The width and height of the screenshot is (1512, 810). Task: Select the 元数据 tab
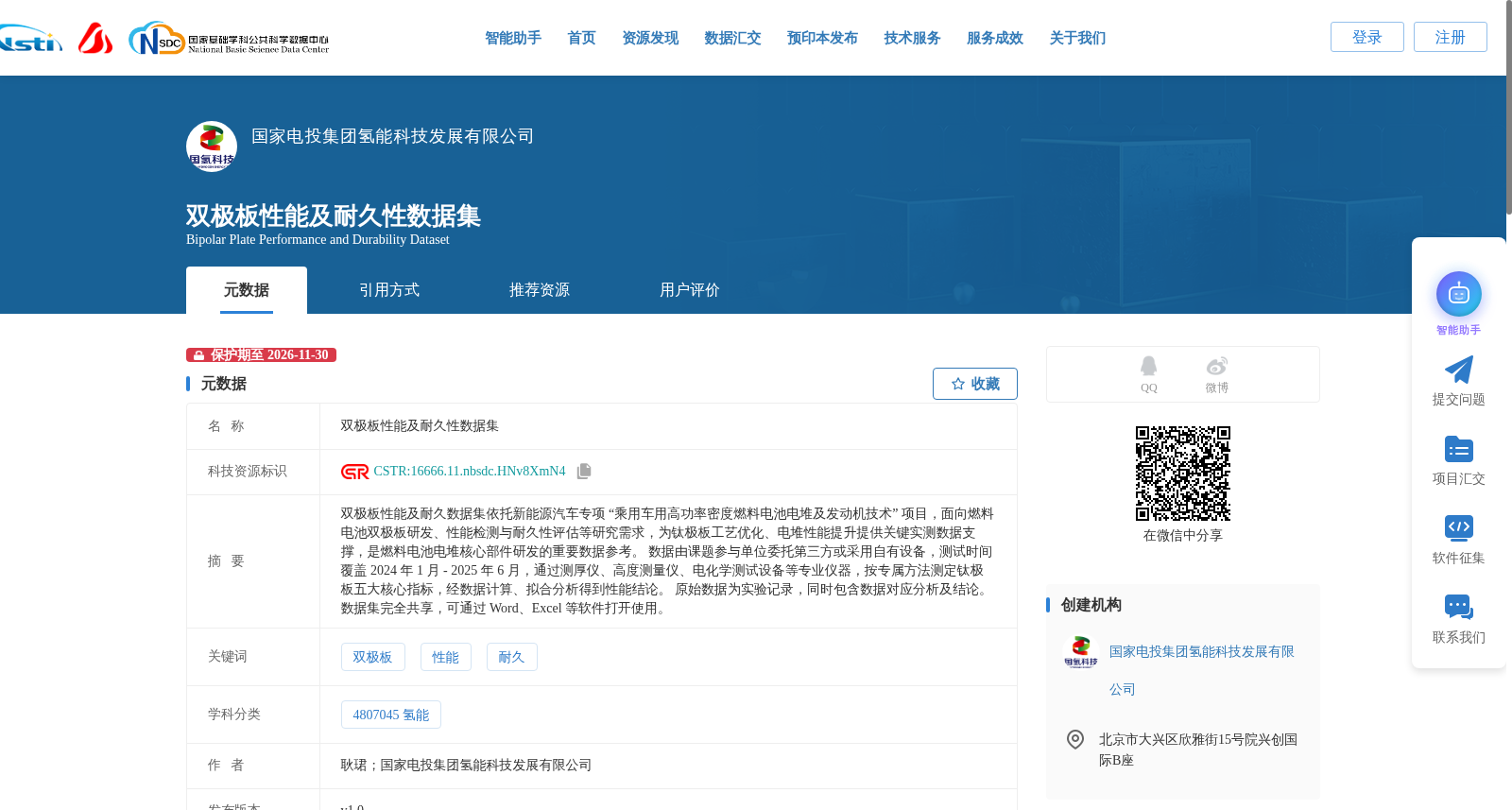click(247, 290)
